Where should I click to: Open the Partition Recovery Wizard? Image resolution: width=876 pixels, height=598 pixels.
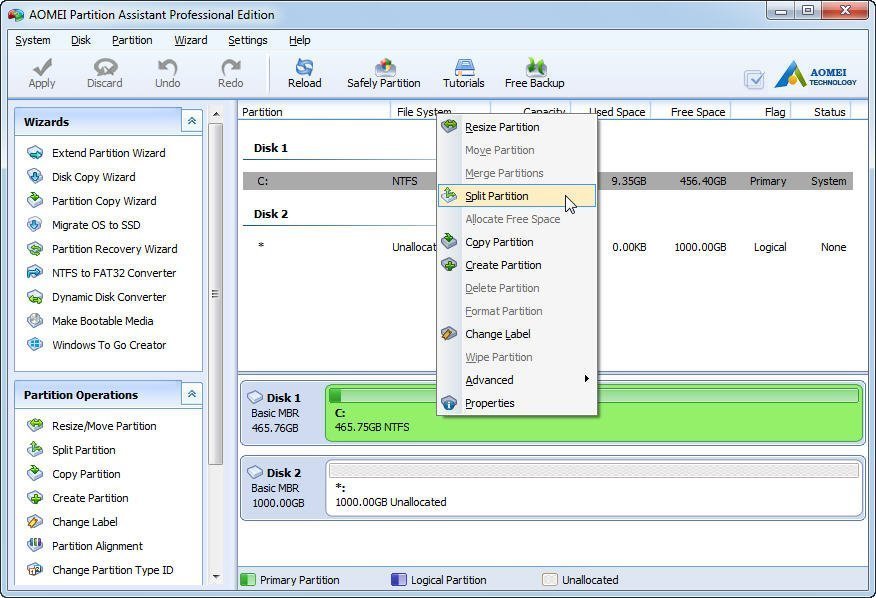point(115,249)
